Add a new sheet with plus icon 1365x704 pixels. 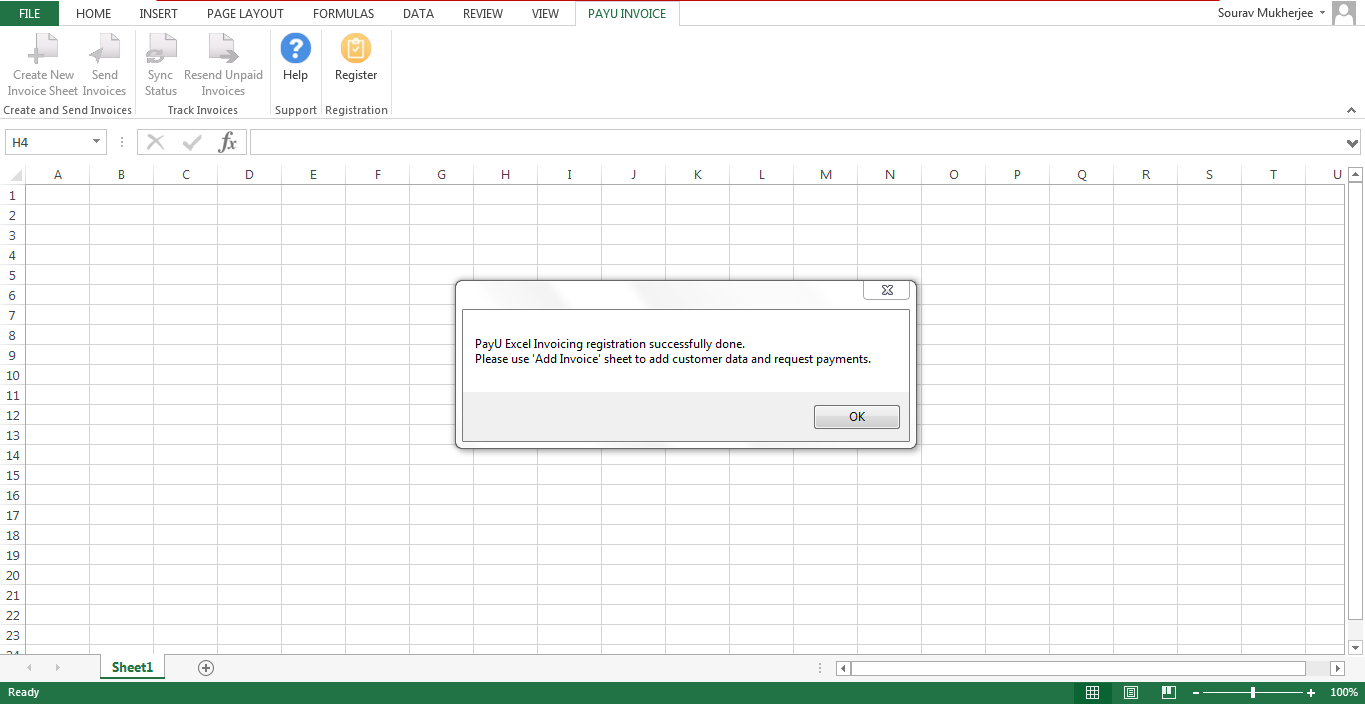tap(206, 668)
